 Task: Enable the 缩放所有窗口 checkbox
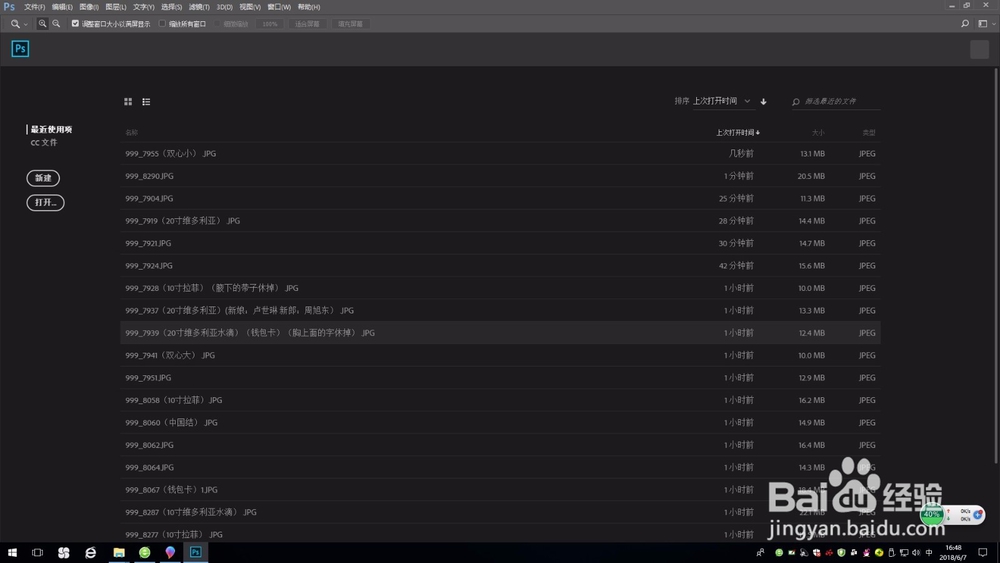[x=162, y=24]
